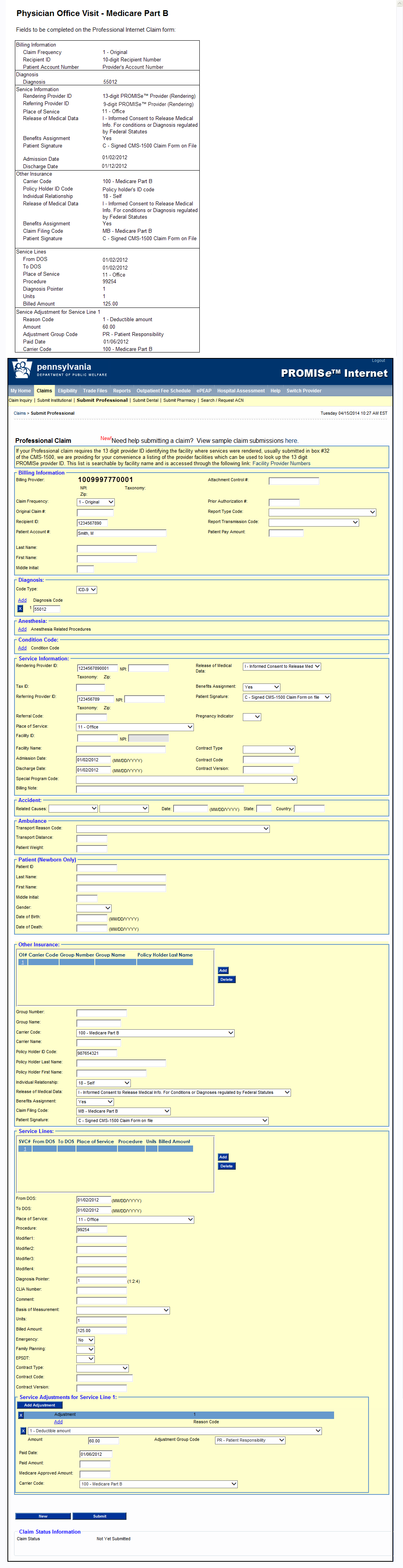Go to the Reports tab
The height and width of the screenshot is (1568, 403).
[122, 391]
